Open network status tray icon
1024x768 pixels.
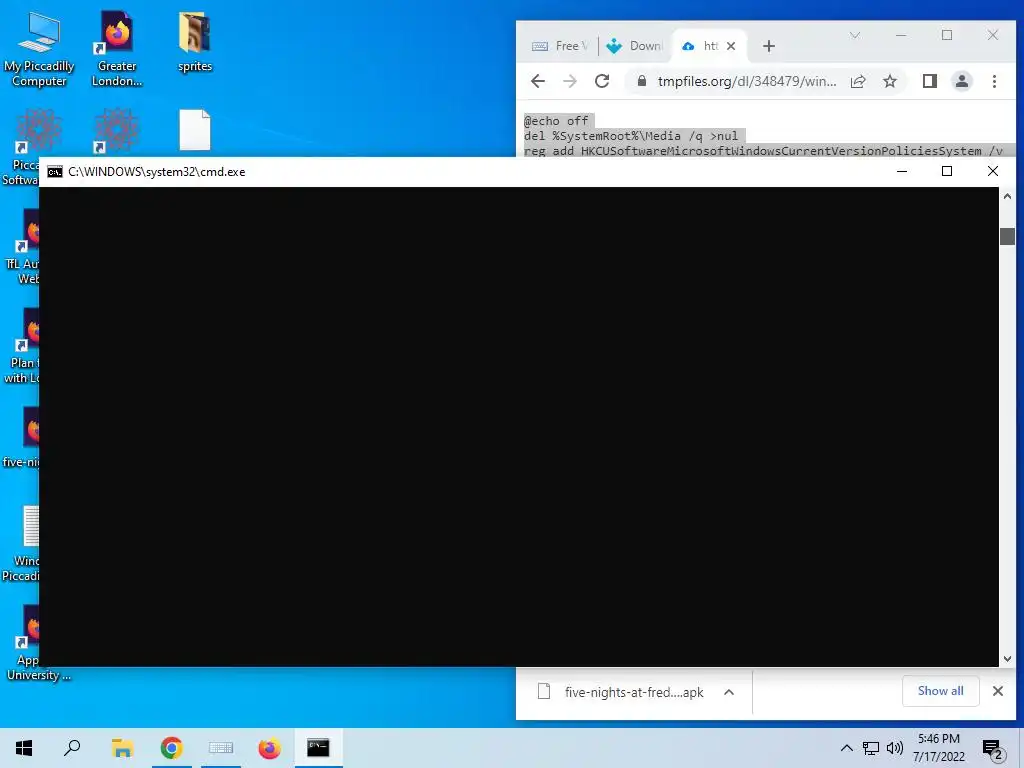871,748
